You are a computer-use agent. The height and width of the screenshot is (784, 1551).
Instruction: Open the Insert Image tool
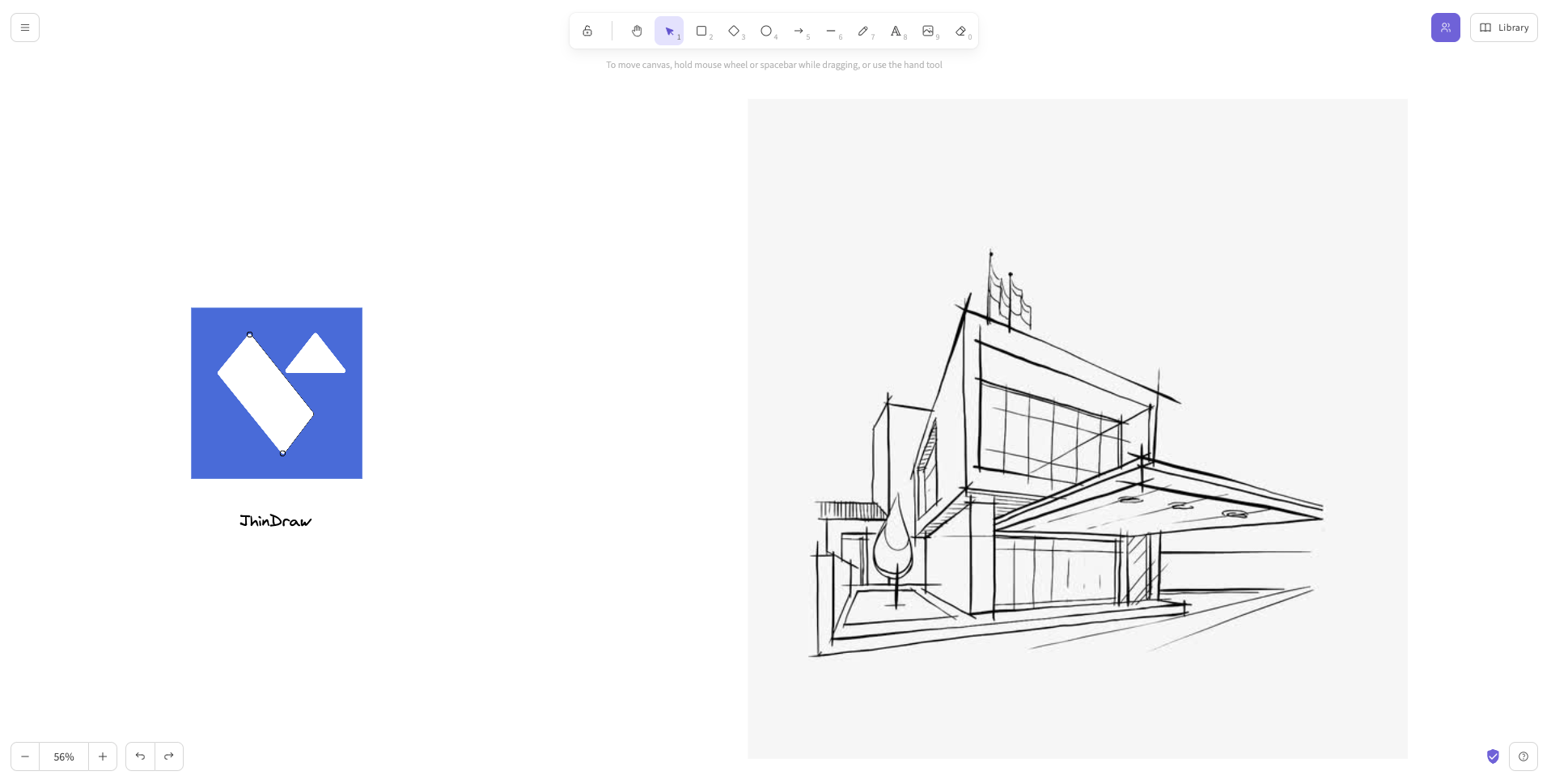click(x=928, y=31)
